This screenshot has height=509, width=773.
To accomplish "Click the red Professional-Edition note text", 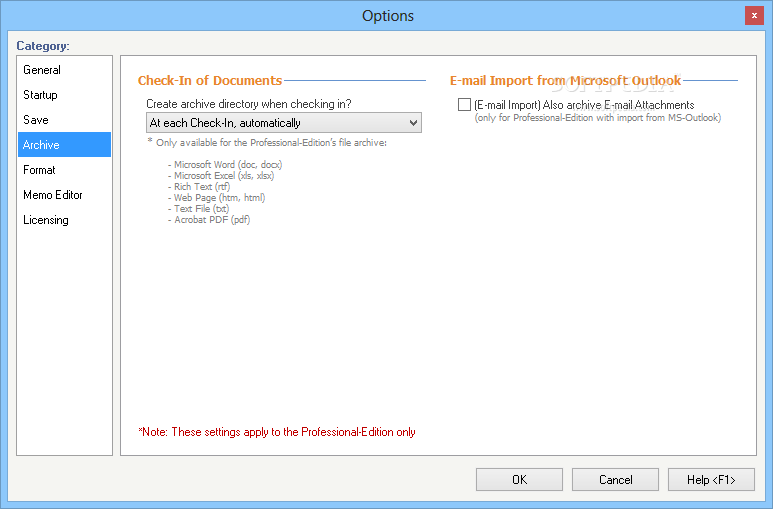I will tap(277, 432).
